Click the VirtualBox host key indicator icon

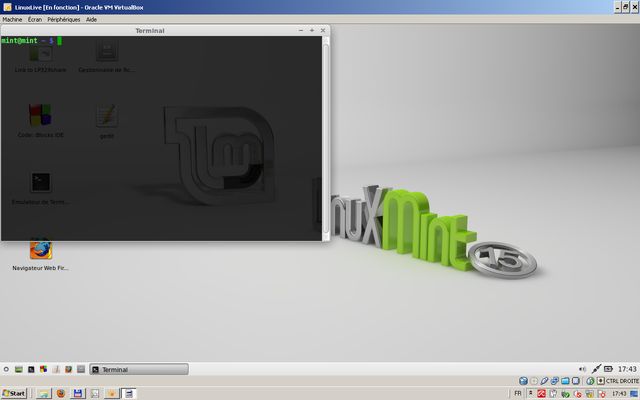[x=600, y=381]
